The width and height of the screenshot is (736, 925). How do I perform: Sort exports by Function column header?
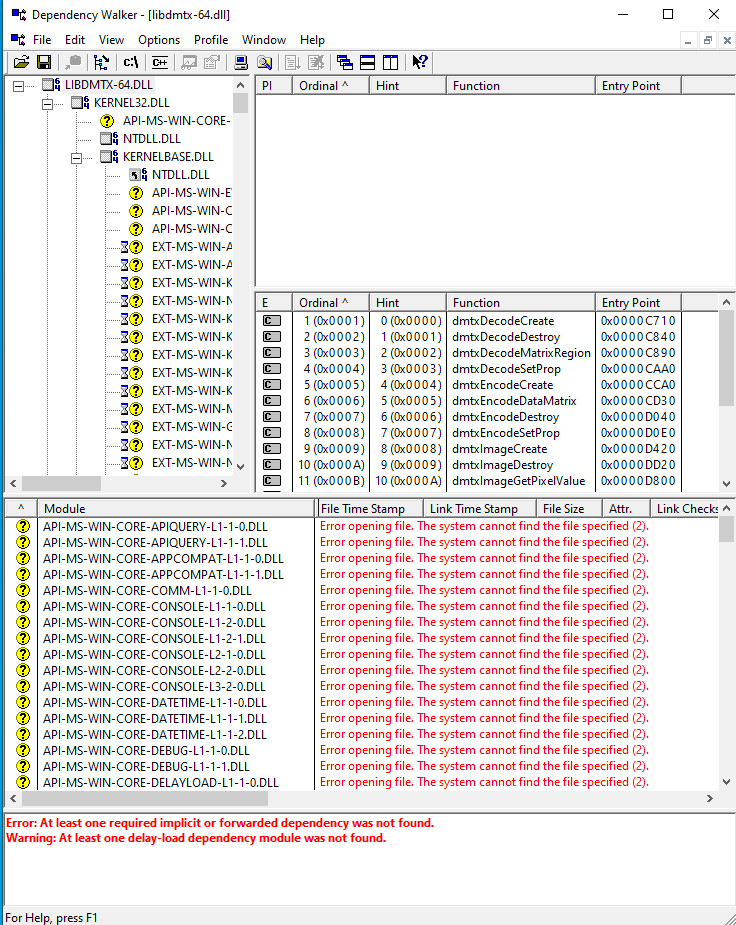click(x=520, y=302)
